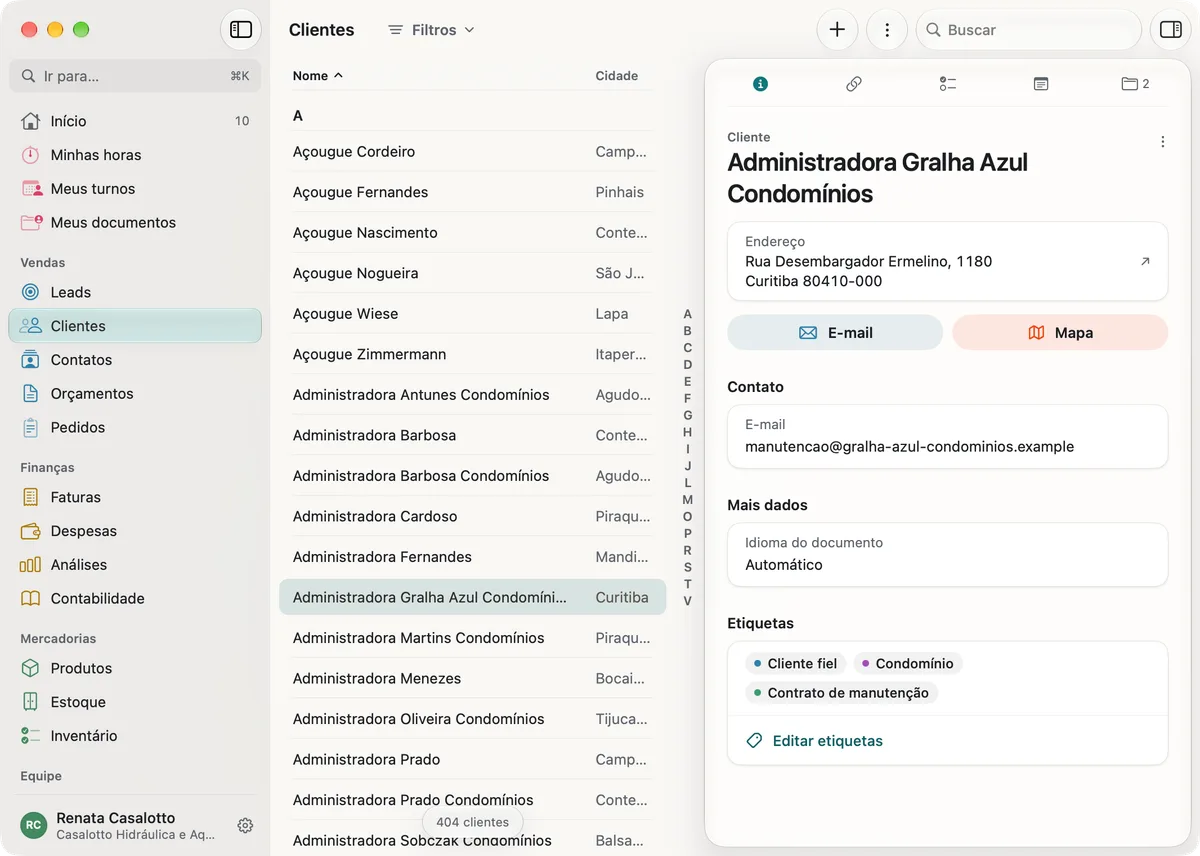
Task: Open the toolbar more options menu
Action: pos(887,30)
